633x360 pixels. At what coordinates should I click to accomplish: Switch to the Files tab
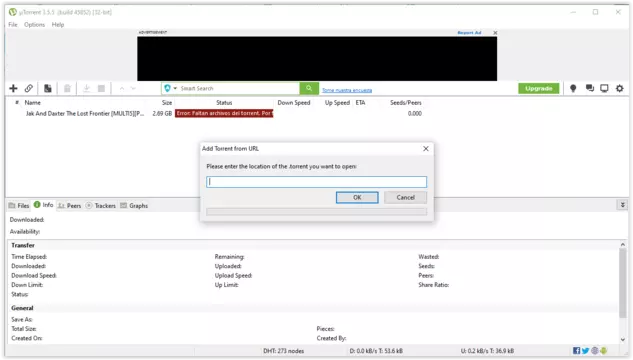coord(19,206)
